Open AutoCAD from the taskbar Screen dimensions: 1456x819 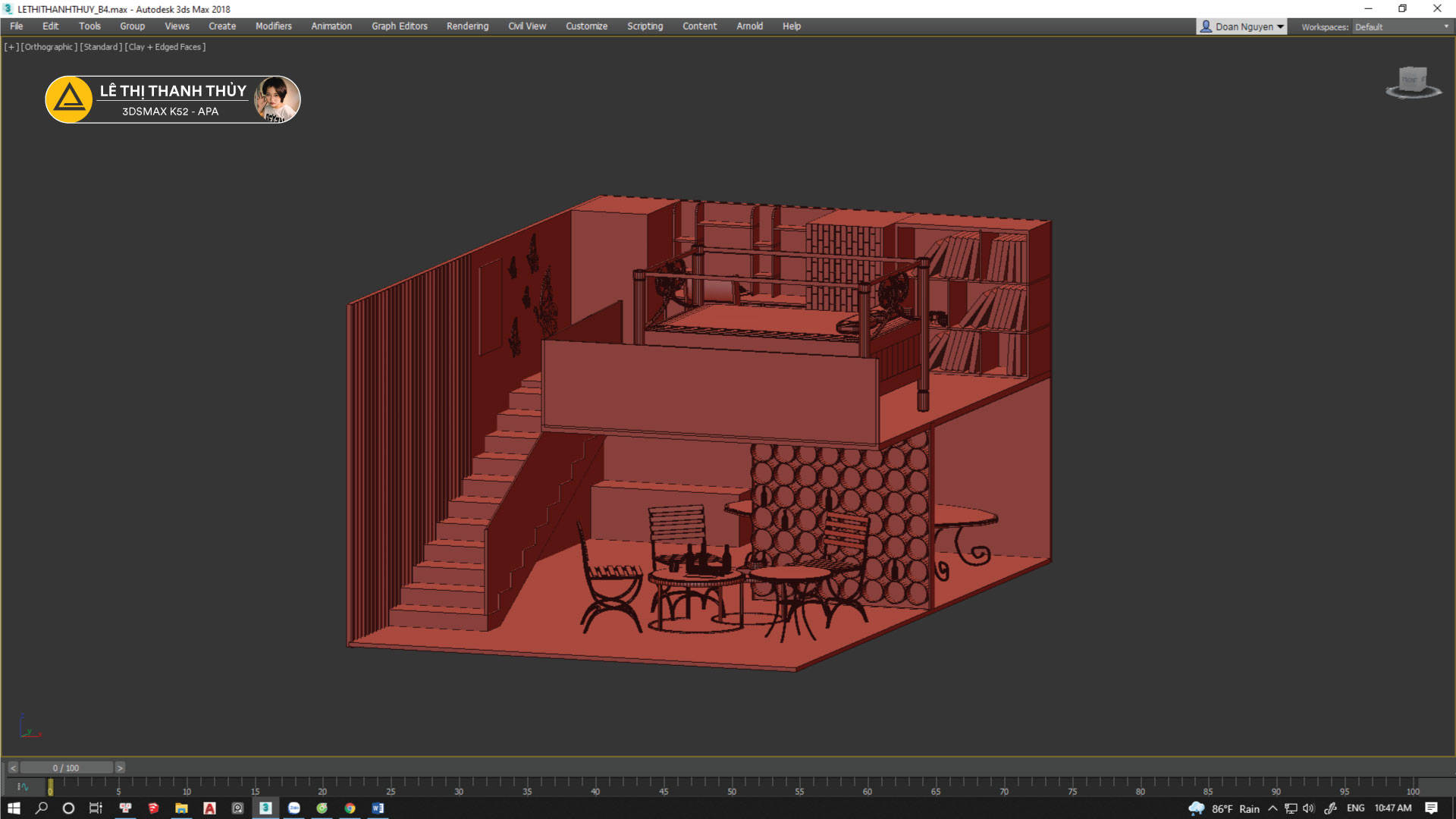tap(209, 808)
